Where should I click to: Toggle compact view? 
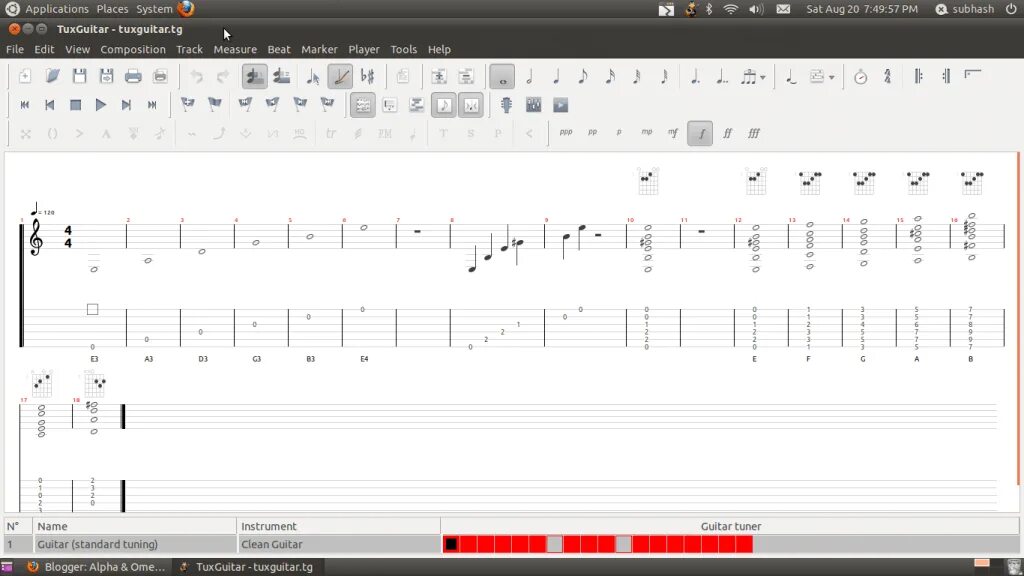[471, 104]
